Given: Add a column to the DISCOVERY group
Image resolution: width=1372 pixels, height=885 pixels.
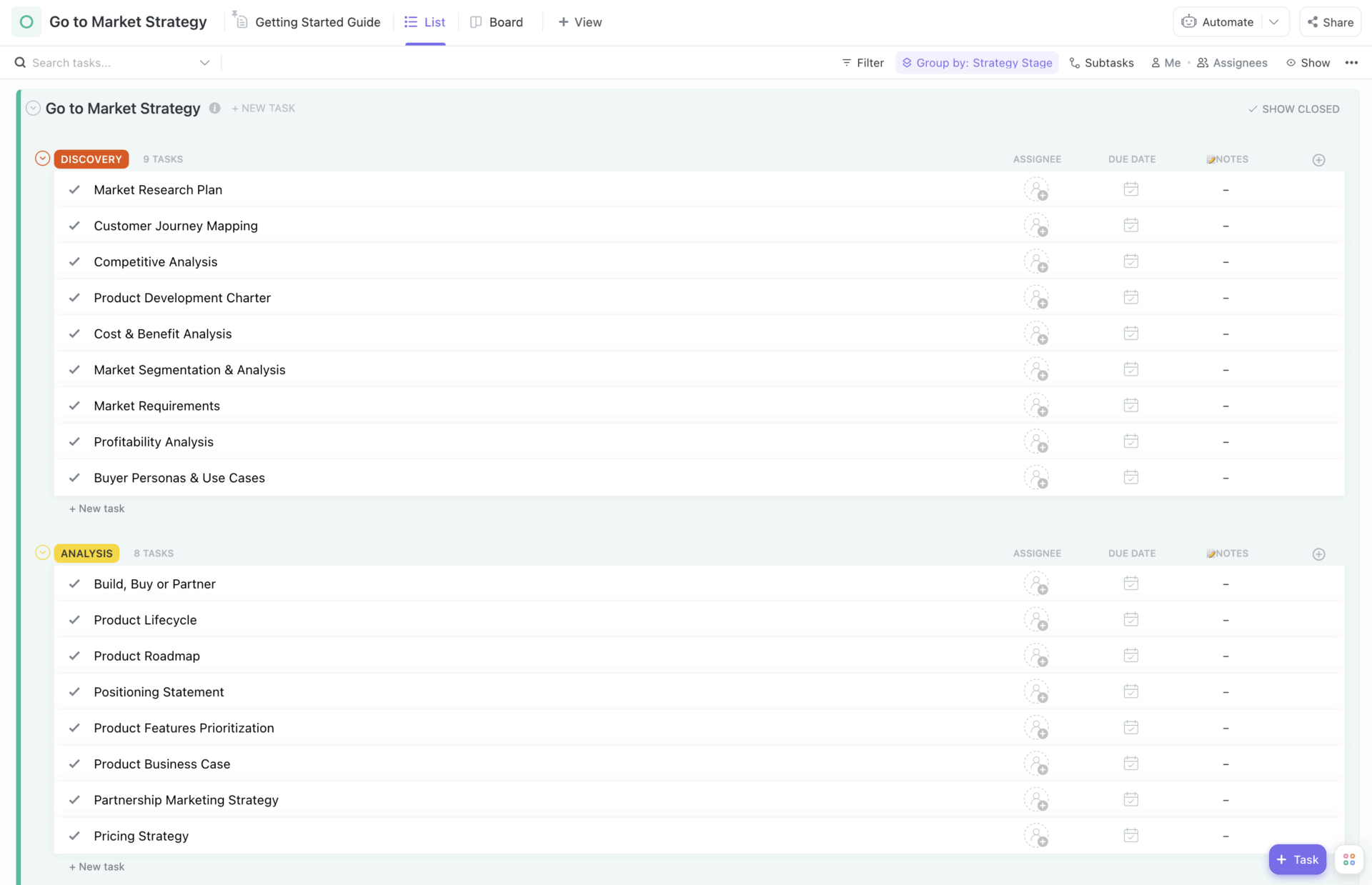Looking at the screenshot, I should point(1319,159).
